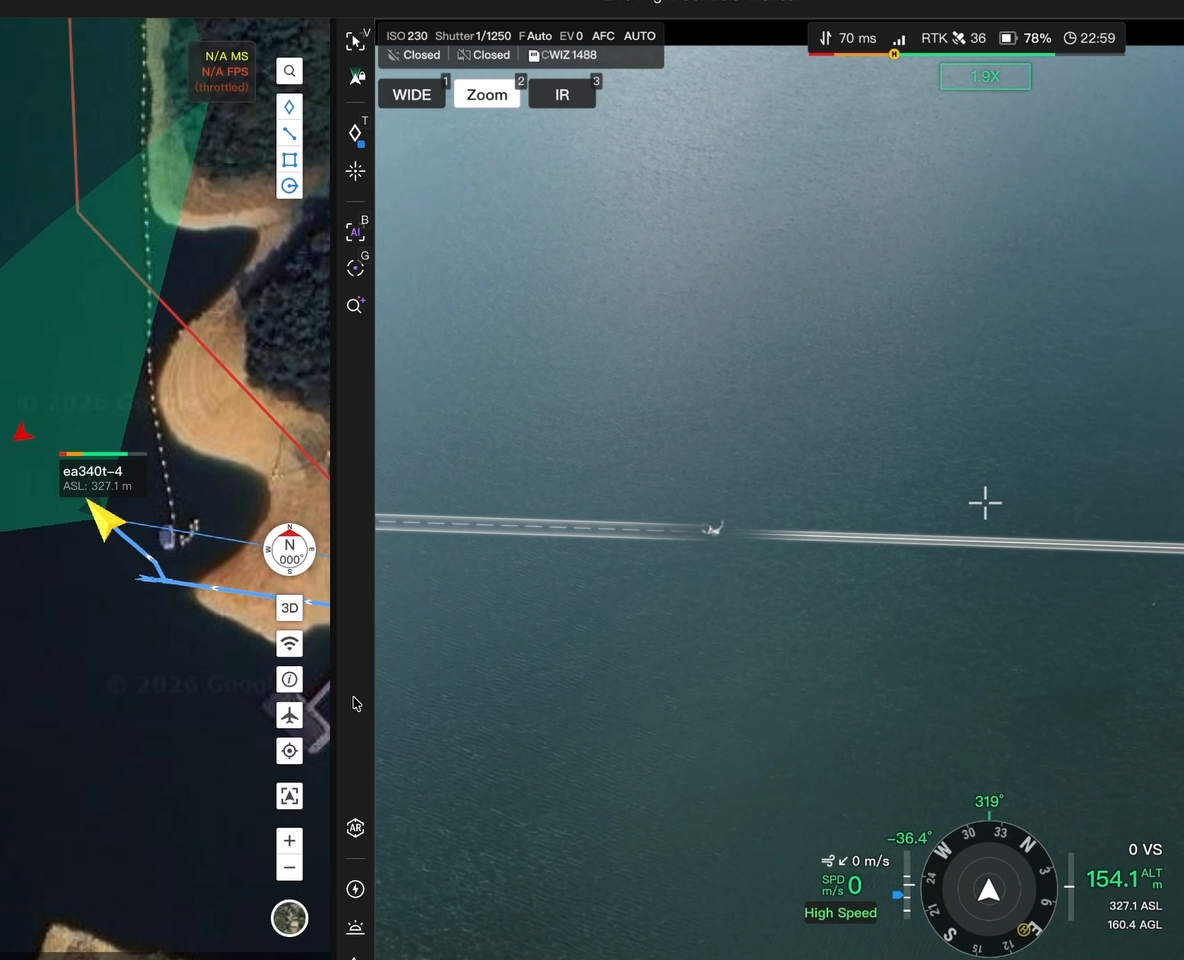The width and height of the screenshot is (1184, 960).
Task: Click the first Closed status indicator
Action: (414, 55)
